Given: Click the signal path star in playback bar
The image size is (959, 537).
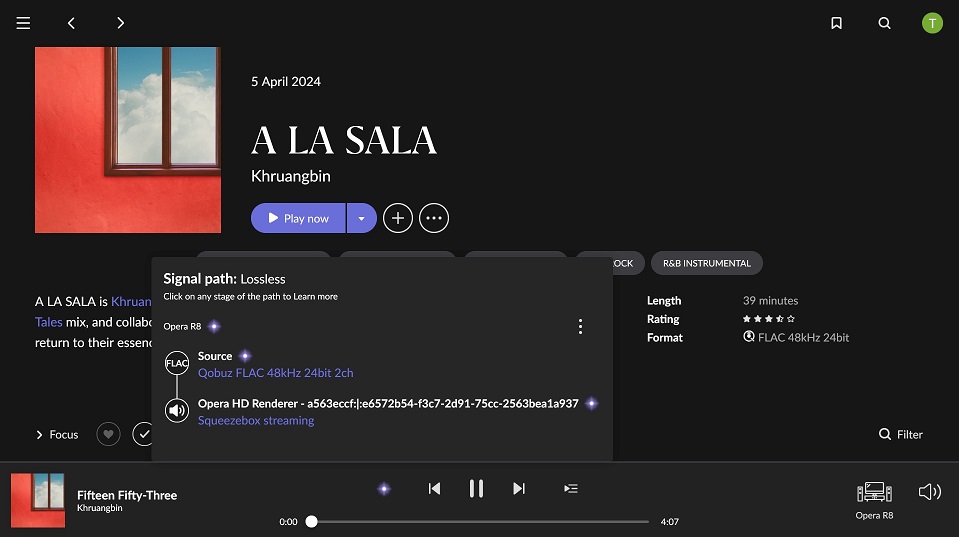Looking at the screenshot, I should pyautogui.click(x=384, y=489).
